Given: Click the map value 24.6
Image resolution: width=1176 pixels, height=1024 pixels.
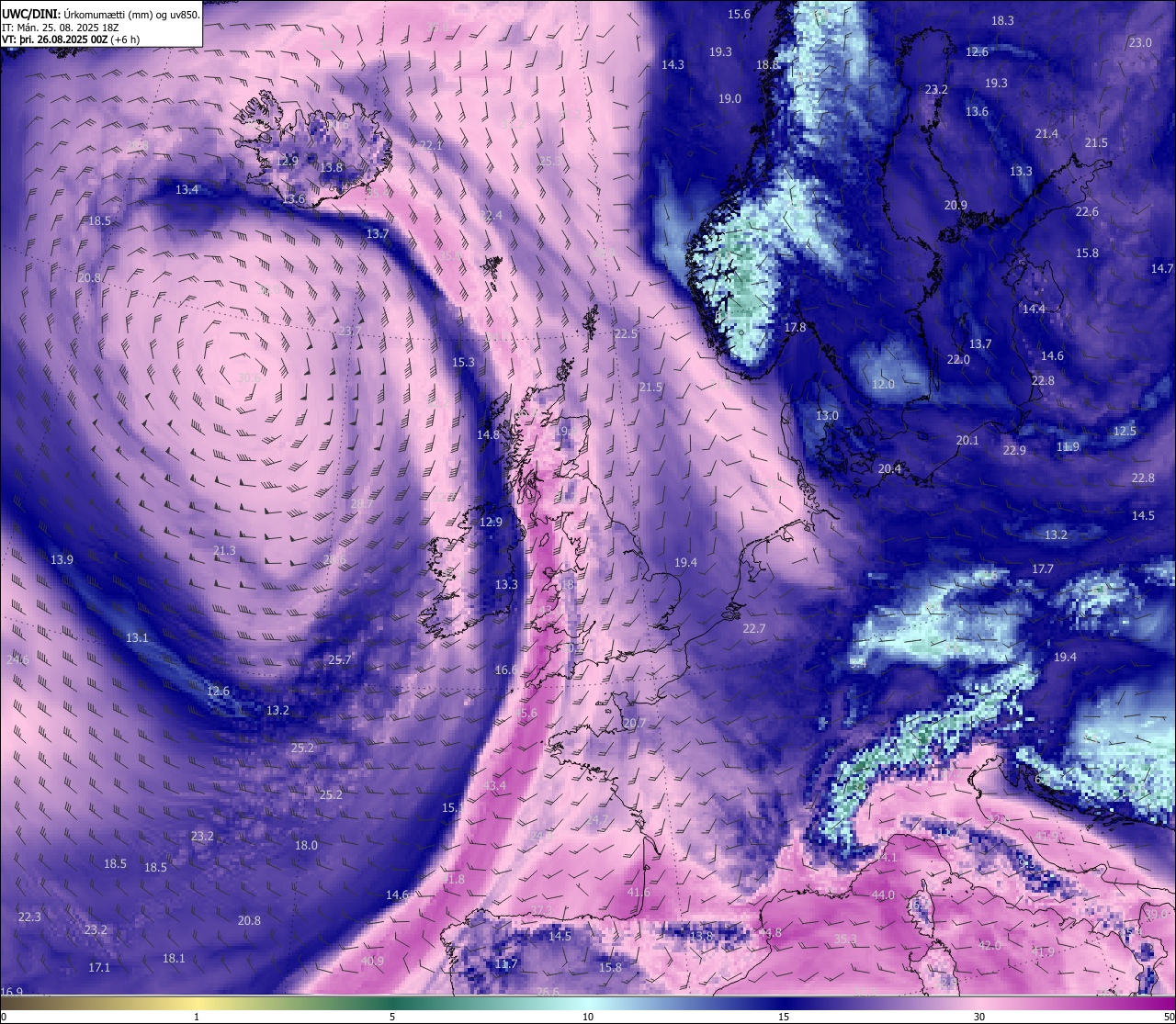Looking at the screenshot, I should 17,659.
